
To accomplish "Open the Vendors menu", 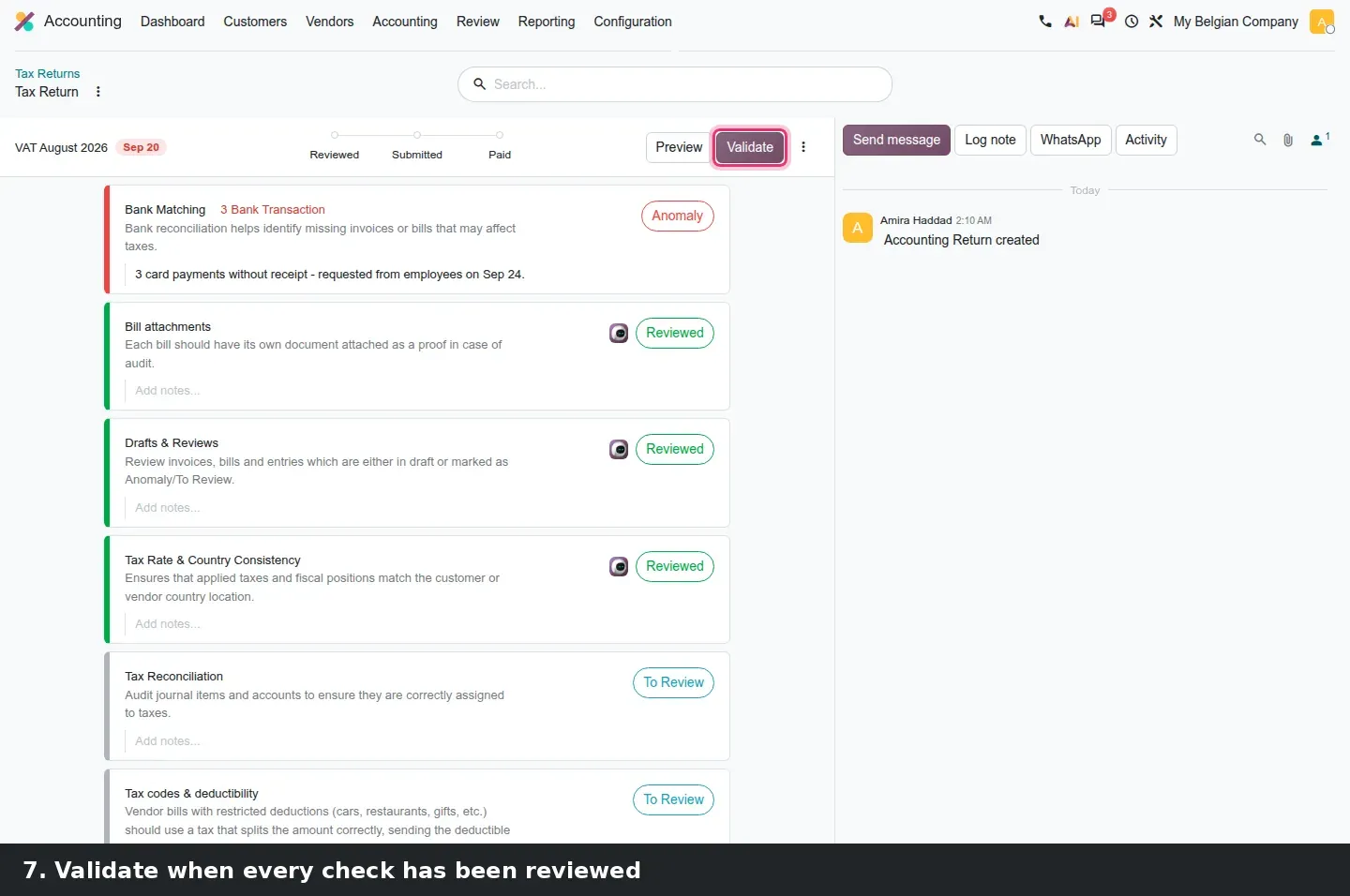I will pyautogui.click(x=330, y=22).
